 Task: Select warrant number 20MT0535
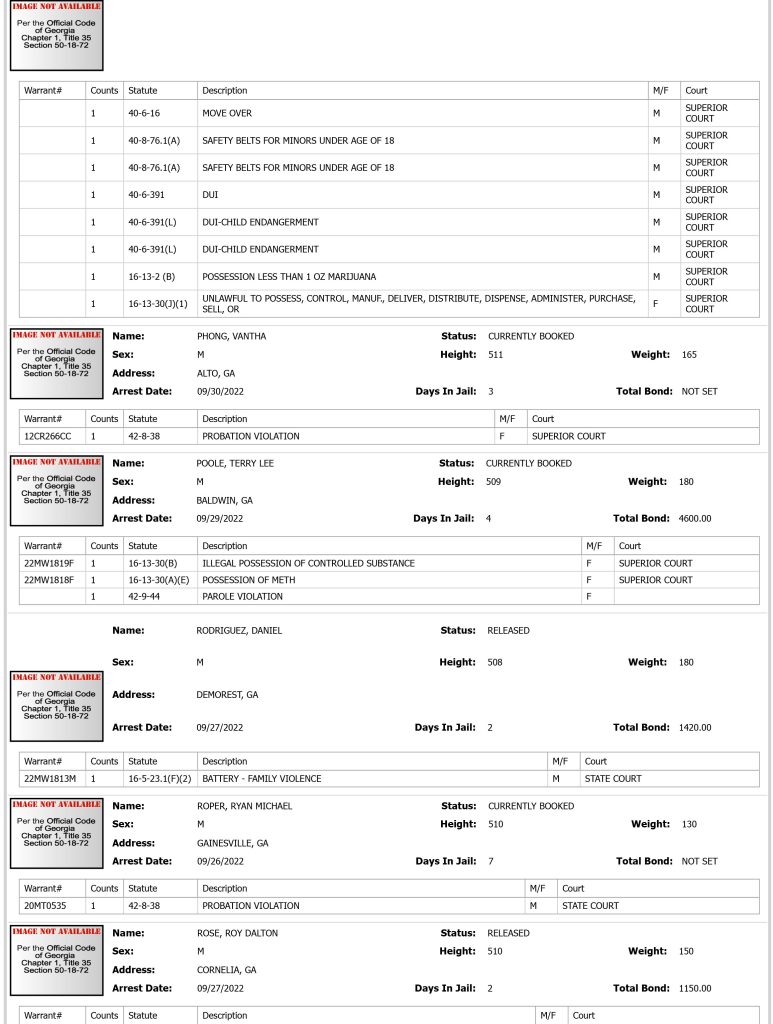45,906
